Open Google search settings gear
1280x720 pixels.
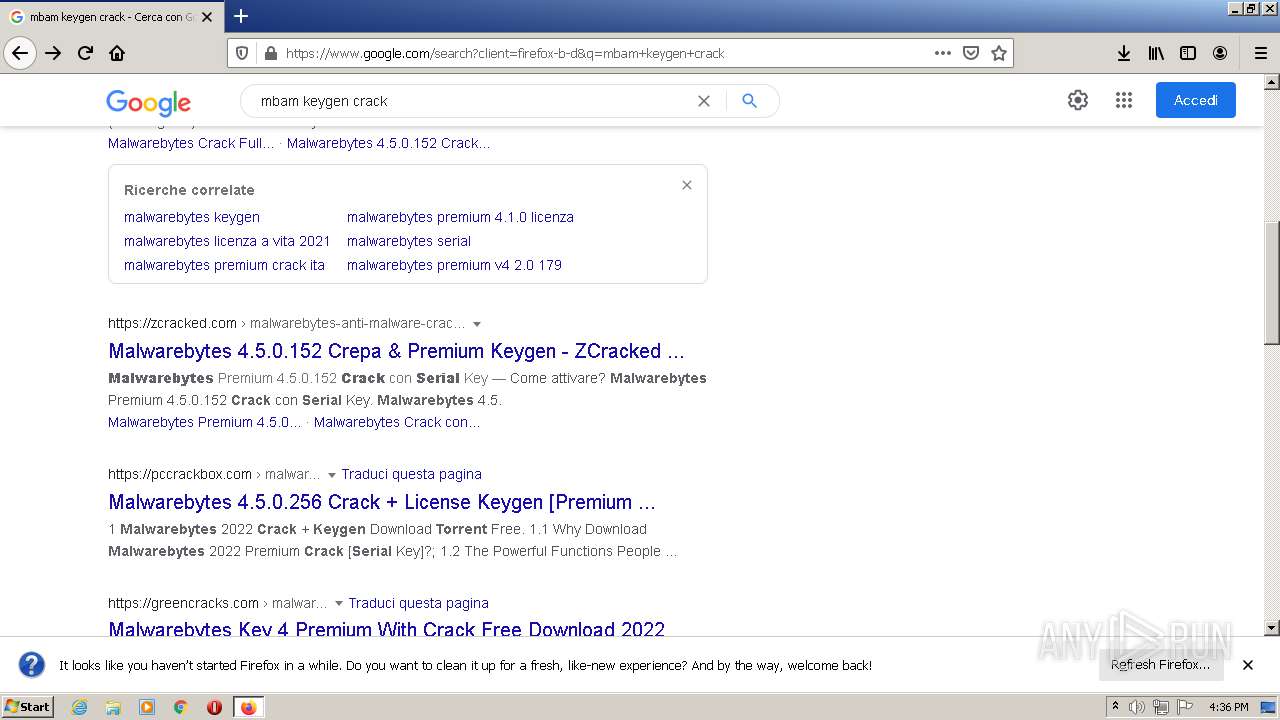pos(1077,100)
